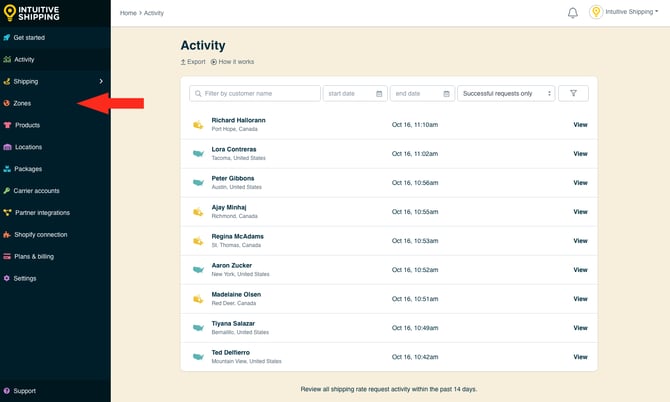Click the How it works link
The image size is (670, 402).
(232, 62)
